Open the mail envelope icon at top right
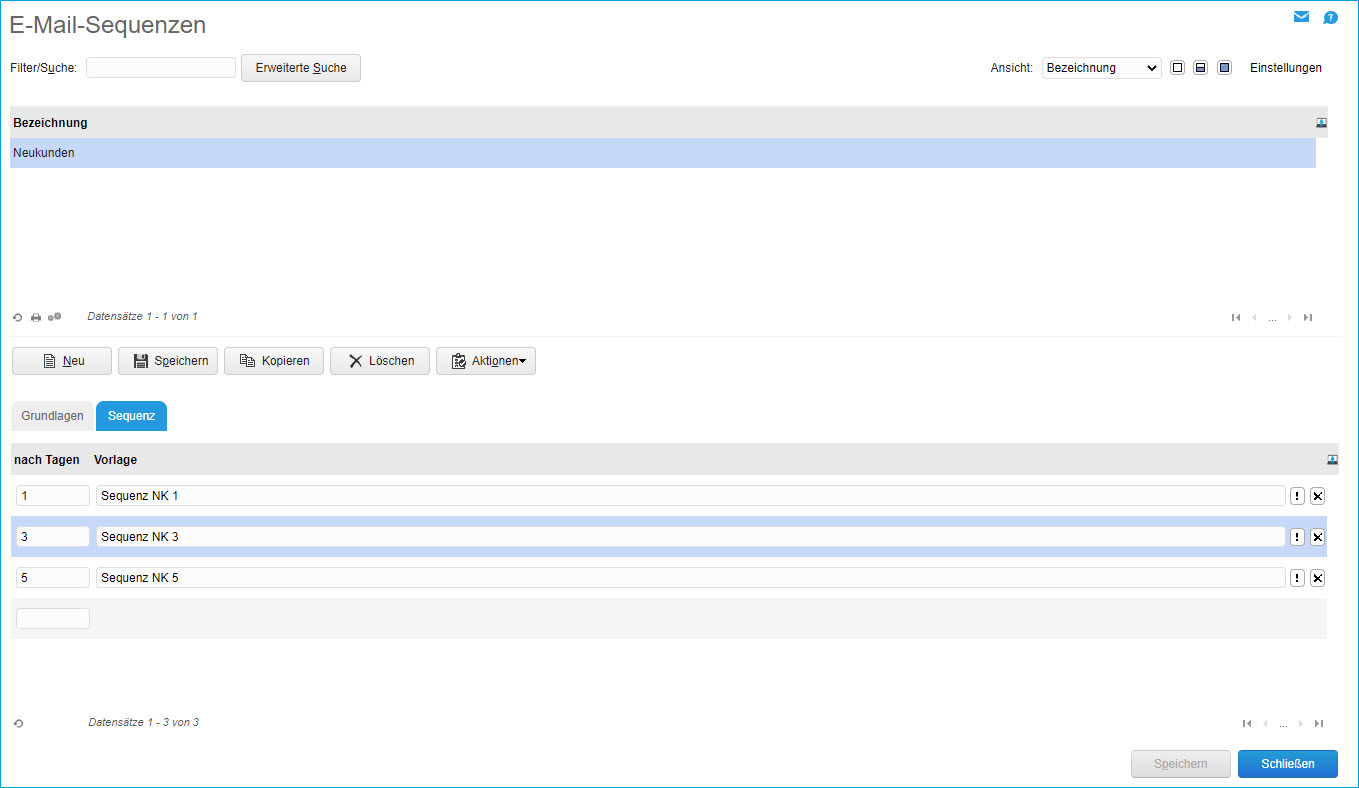 pyautogui.click(x=1301, y=17)
